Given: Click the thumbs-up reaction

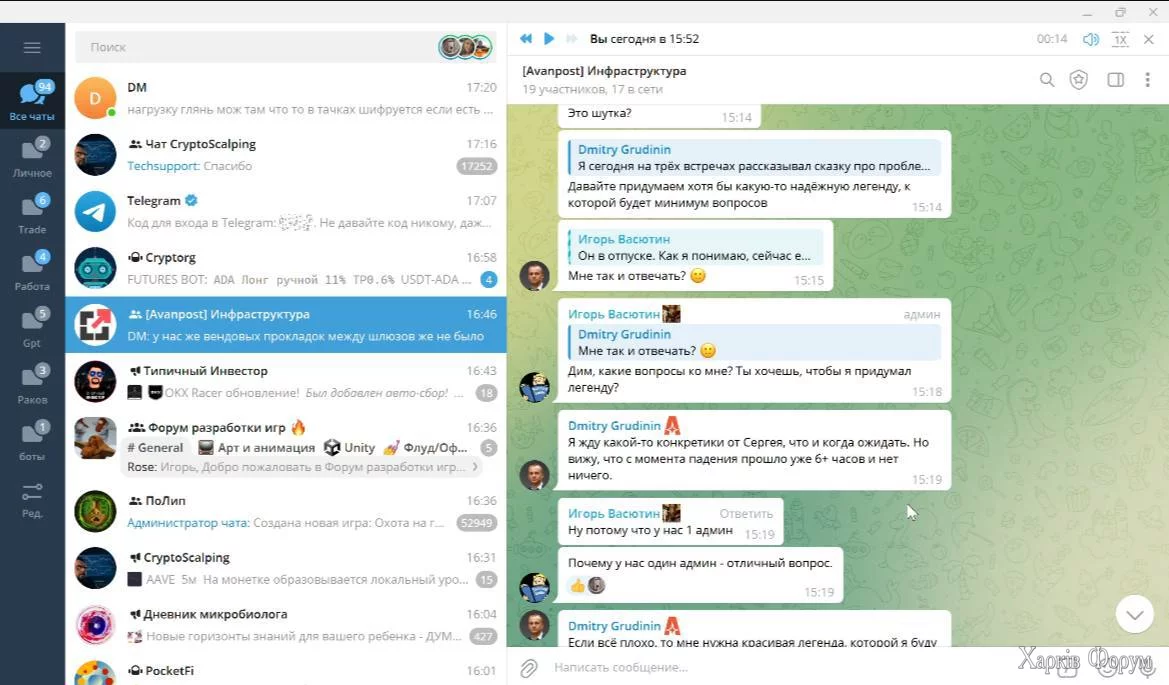Looking at the screenshot, I should [x=578, y=586].
